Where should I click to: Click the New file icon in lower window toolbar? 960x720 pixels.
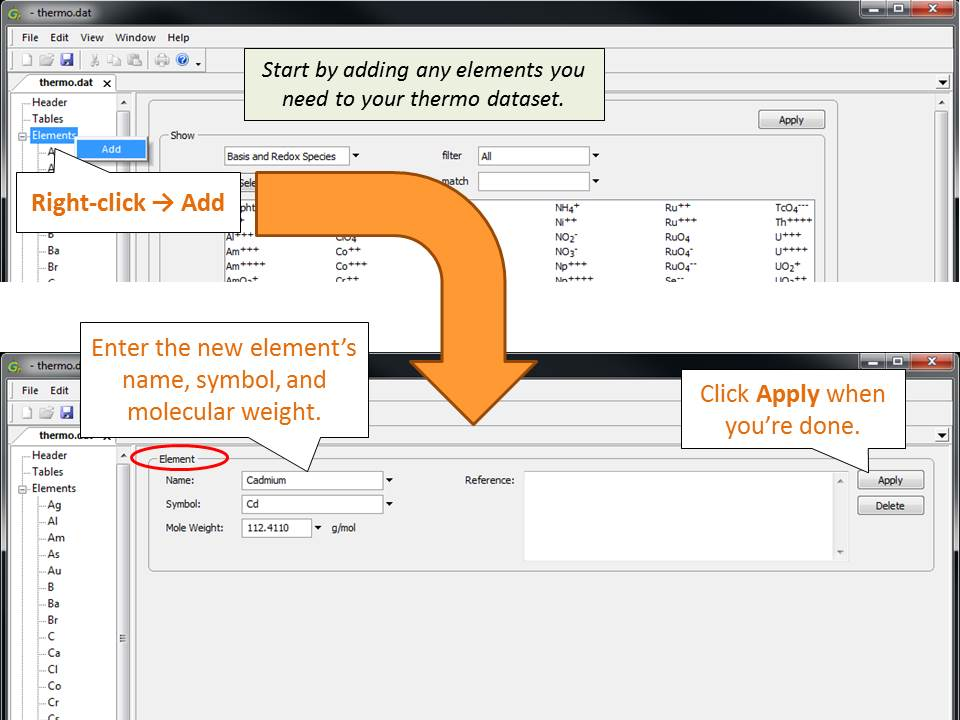pyautogui.click(x=27, y=412)
